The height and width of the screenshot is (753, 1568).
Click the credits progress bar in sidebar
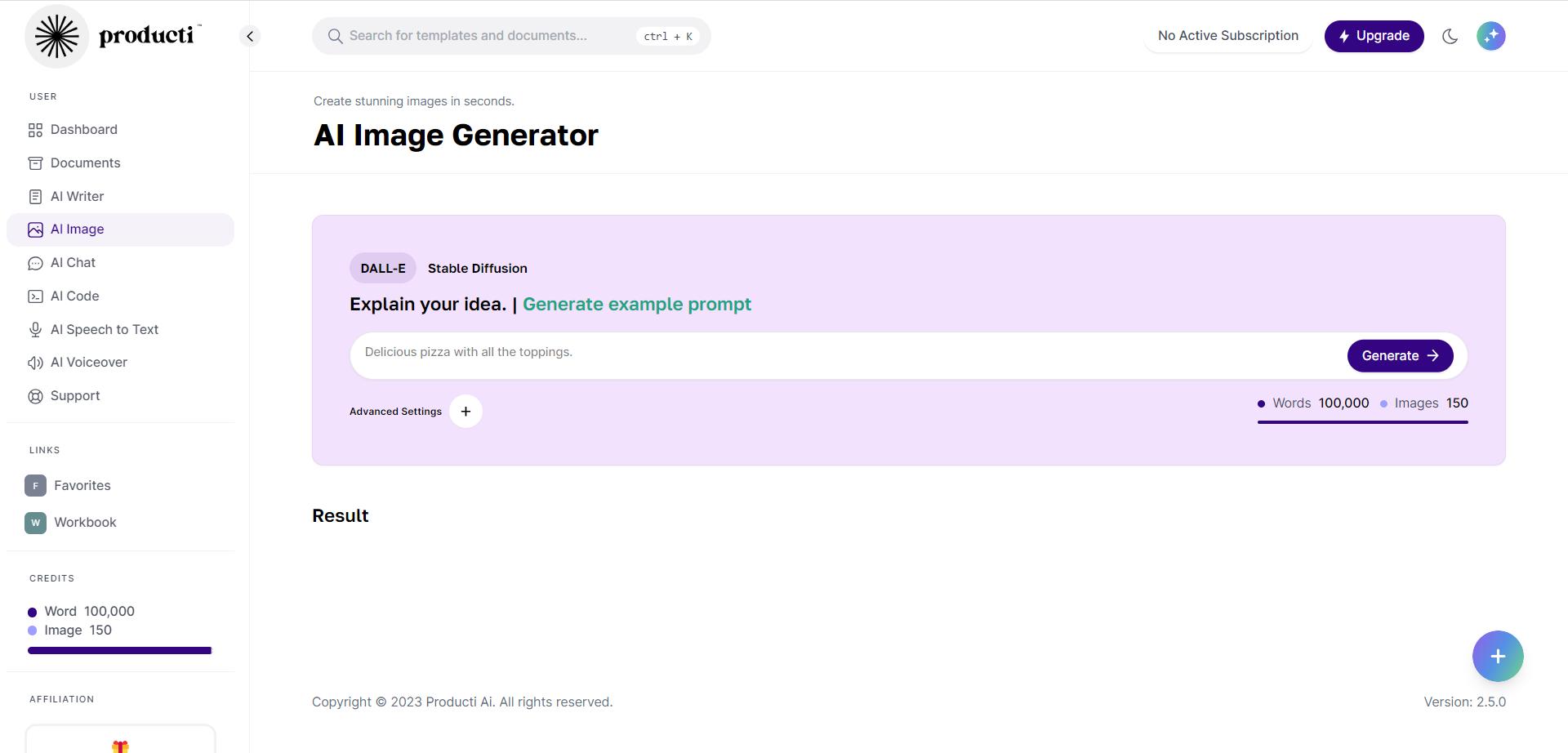[120, 651]
